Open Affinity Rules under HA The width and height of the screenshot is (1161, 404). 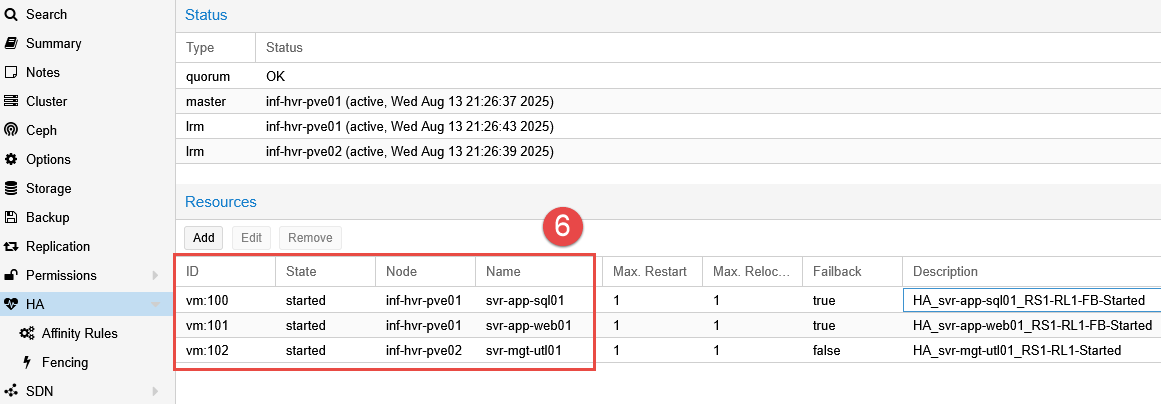[x=79, y=334]
